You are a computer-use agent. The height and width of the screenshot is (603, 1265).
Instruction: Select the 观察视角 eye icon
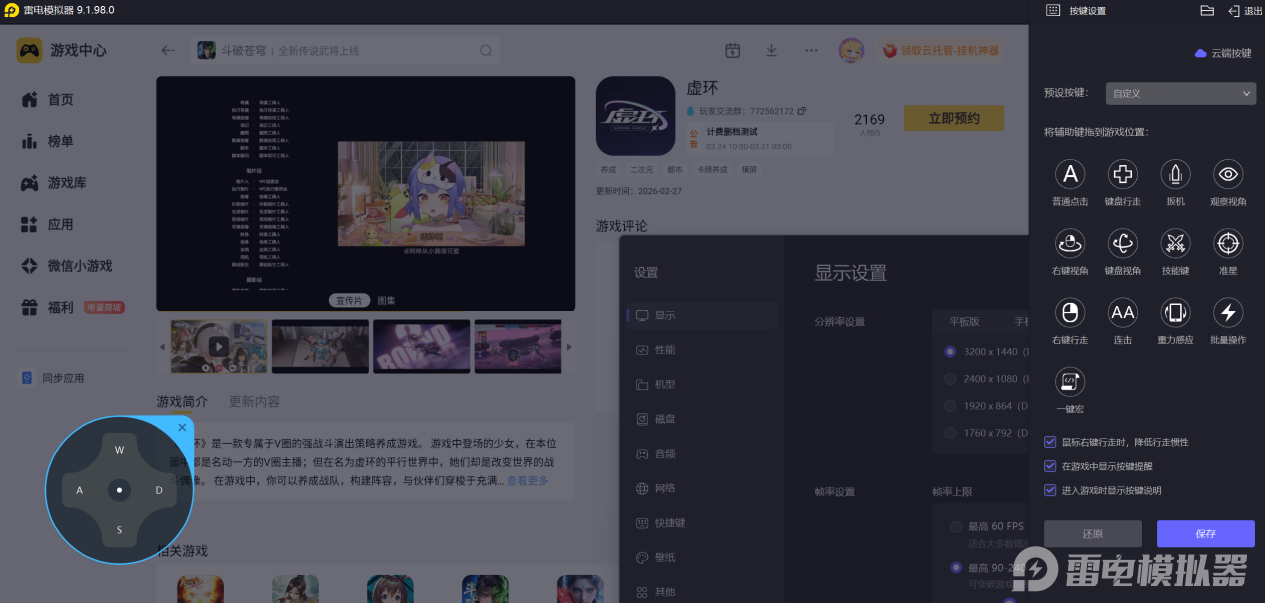coord(1228,175)
